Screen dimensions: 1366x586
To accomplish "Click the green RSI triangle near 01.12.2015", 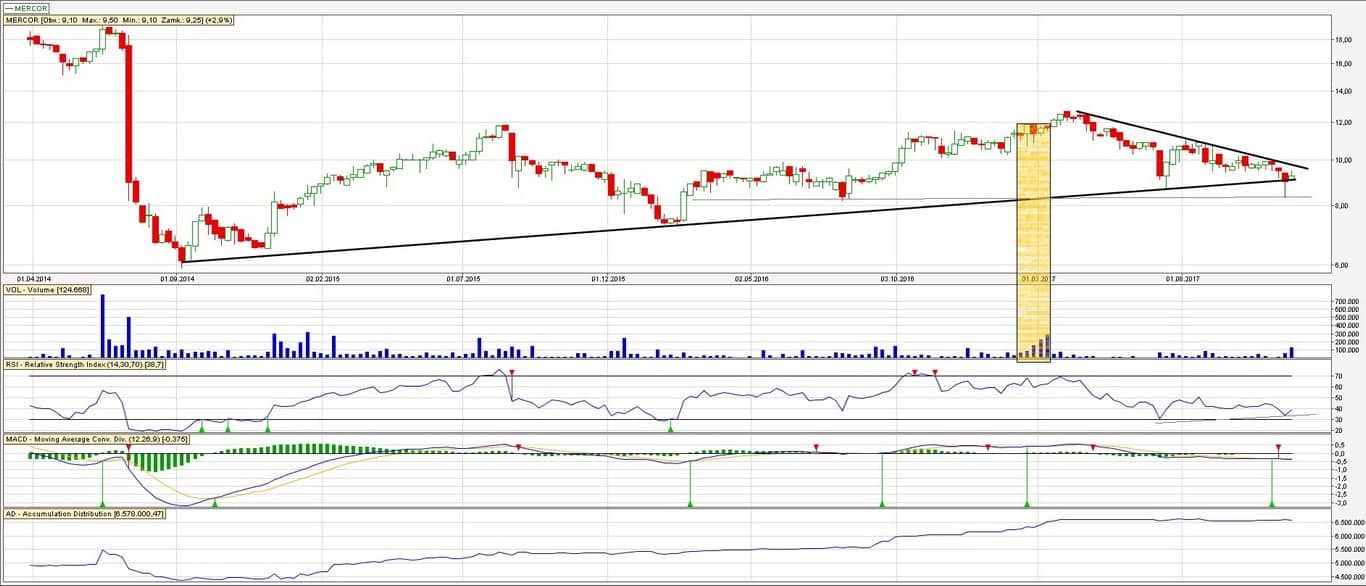I will pyautogui.click(x=670, y=428).
